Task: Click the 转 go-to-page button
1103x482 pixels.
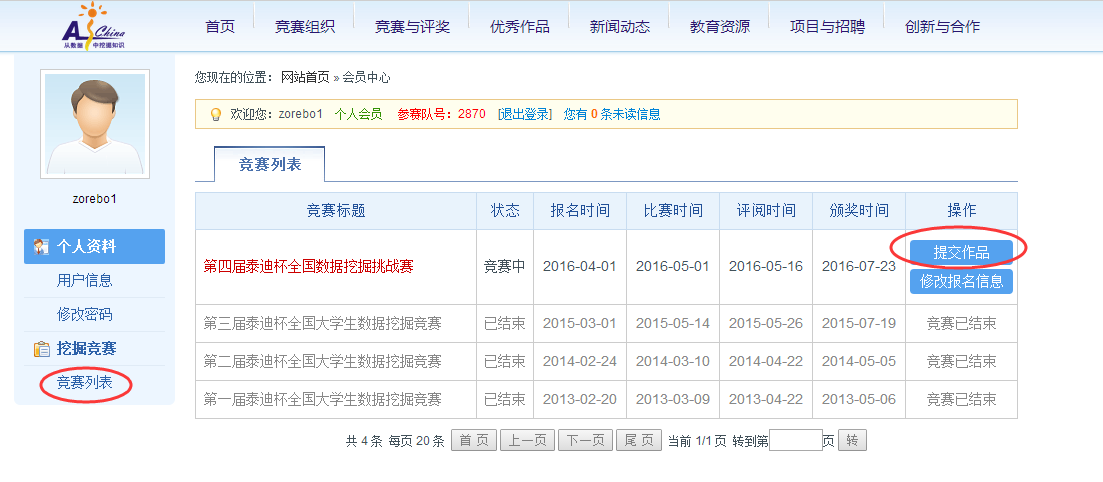Action: coord(853,440)
